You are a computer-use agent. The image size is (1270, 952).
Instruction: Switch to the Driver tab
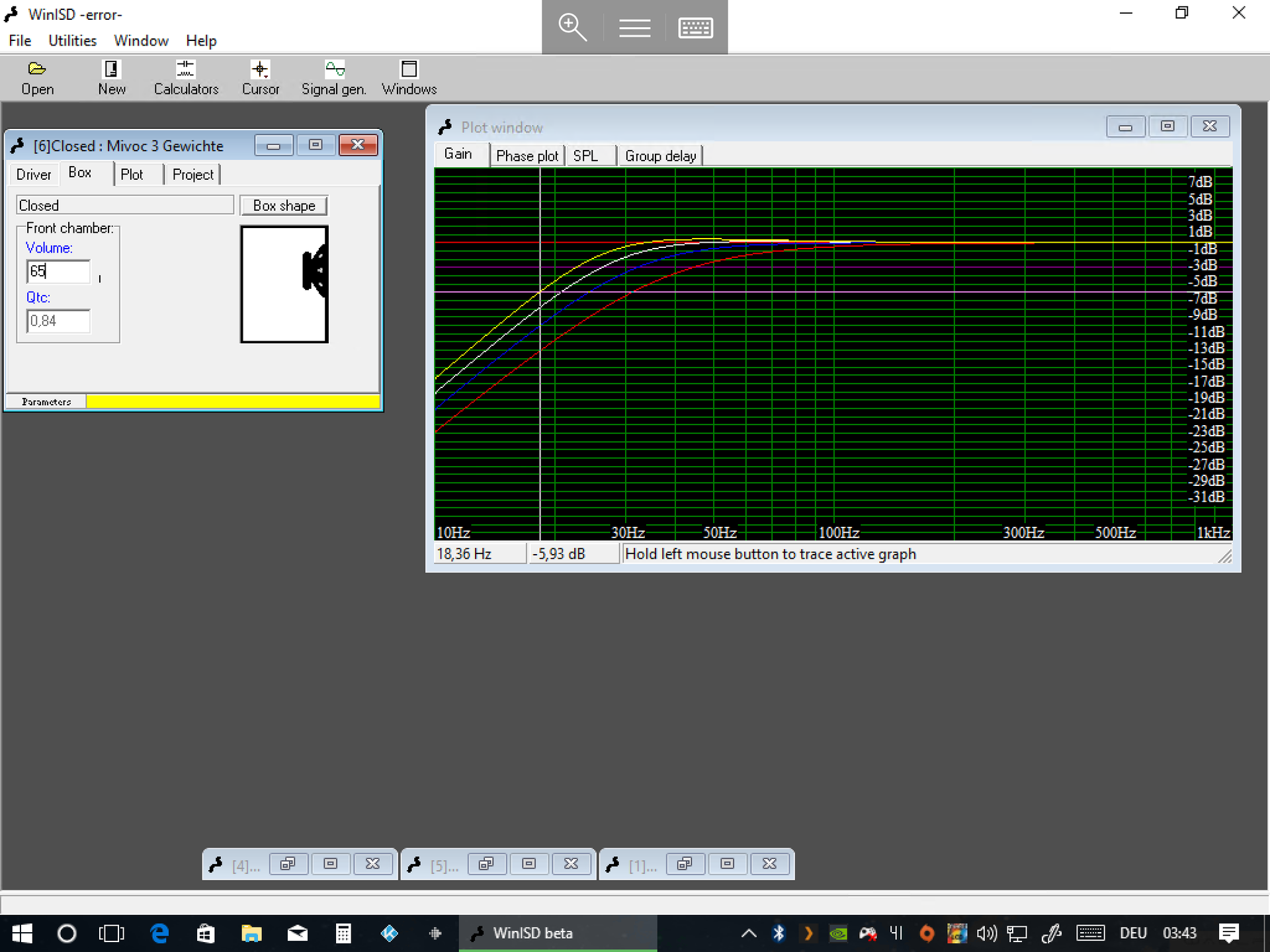pyautogui.click(x=34, y=175)
